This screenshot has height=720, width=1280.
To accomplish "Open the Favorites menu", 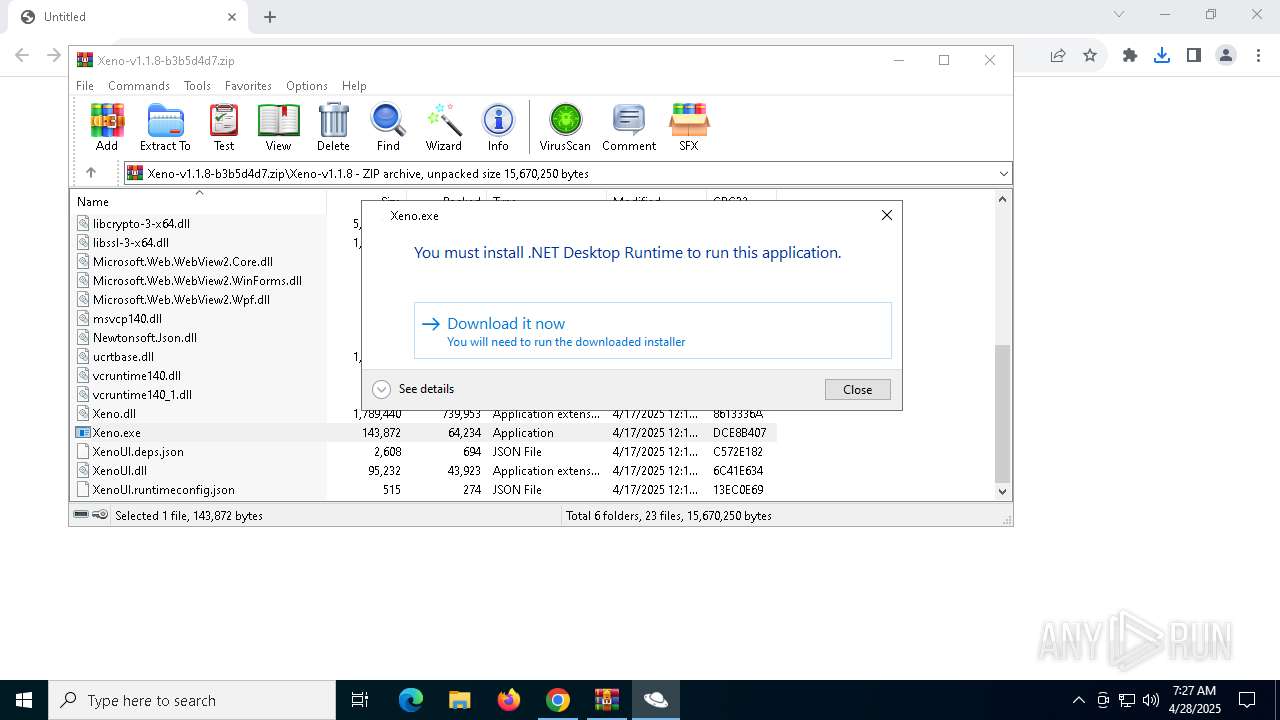I will point(248,86).
